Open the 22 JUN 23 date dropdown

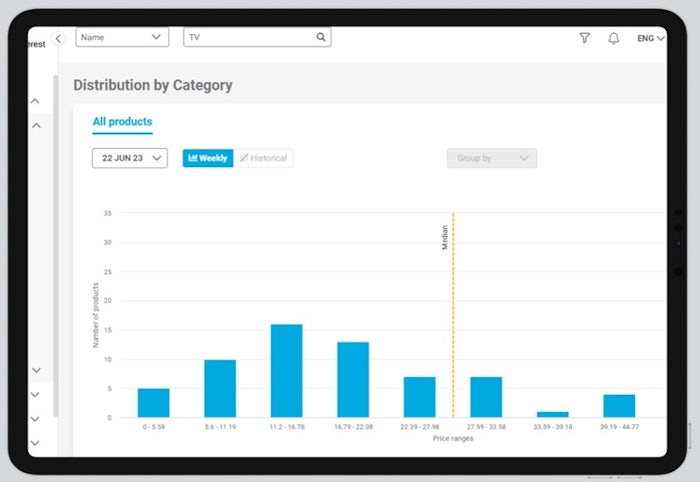tap(129, 158)
